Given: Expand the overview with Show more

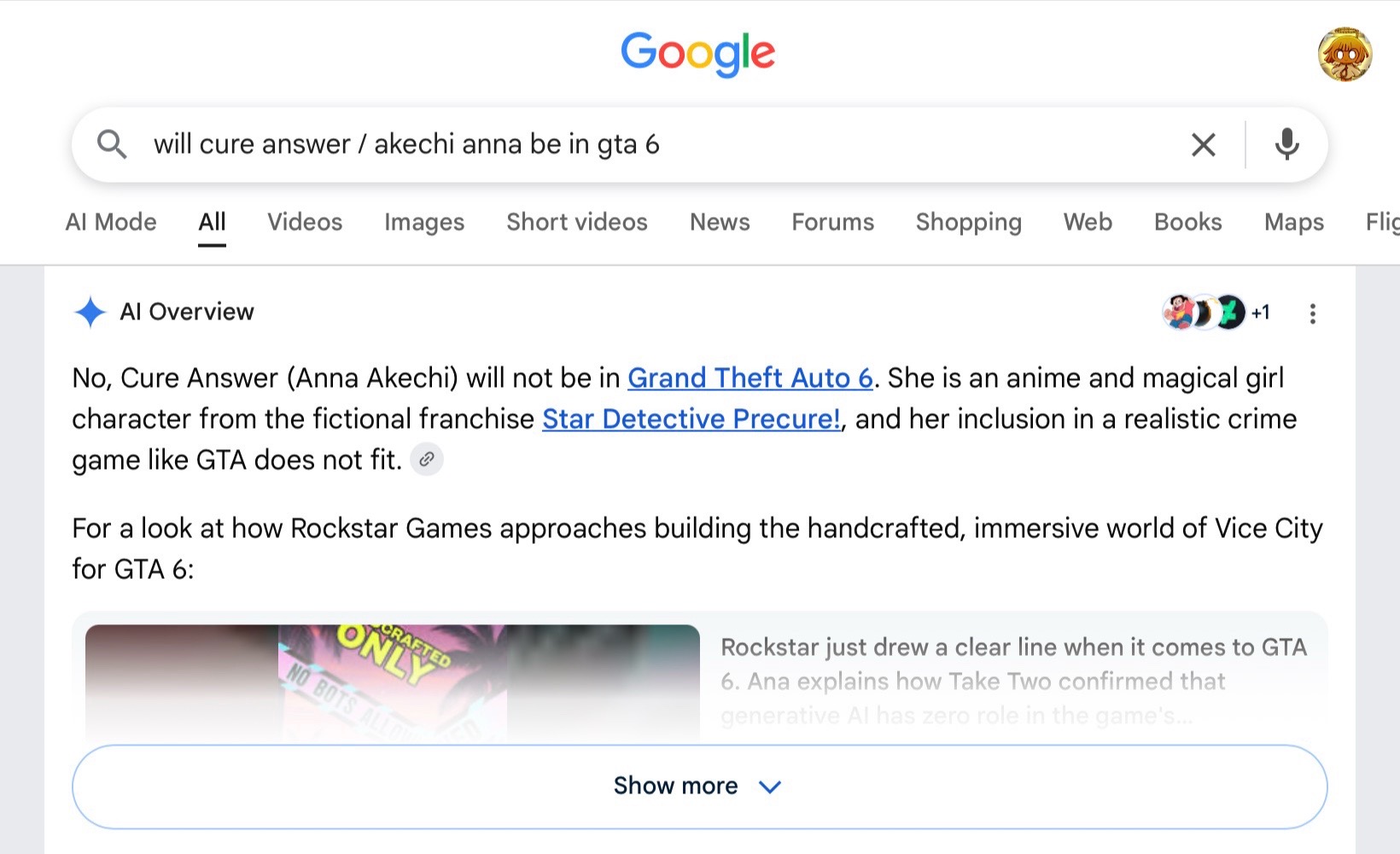Looking at the screenshot, I should pos(699,787).
